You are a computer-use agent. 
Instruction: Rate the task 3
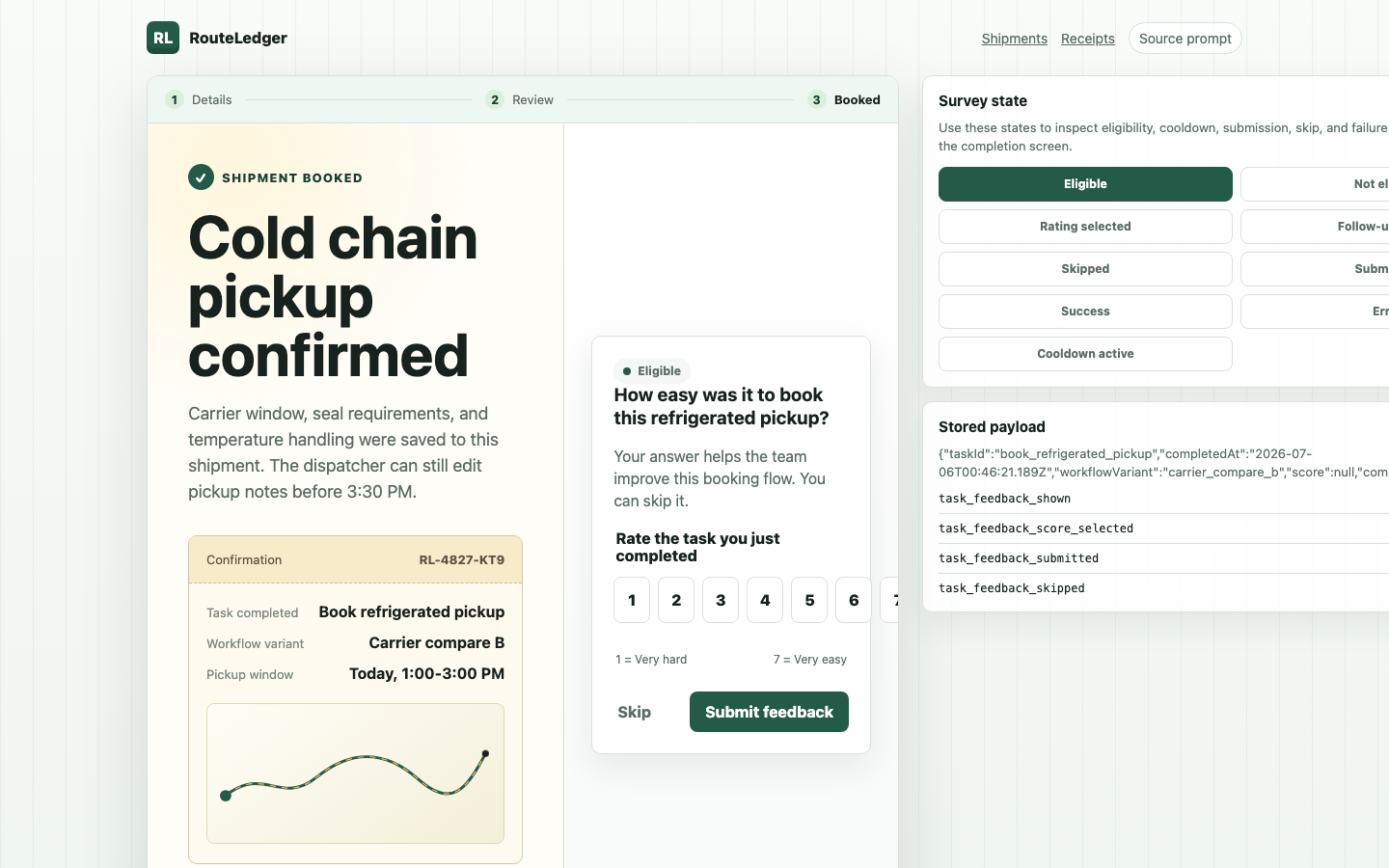click(x=721, y=600)
